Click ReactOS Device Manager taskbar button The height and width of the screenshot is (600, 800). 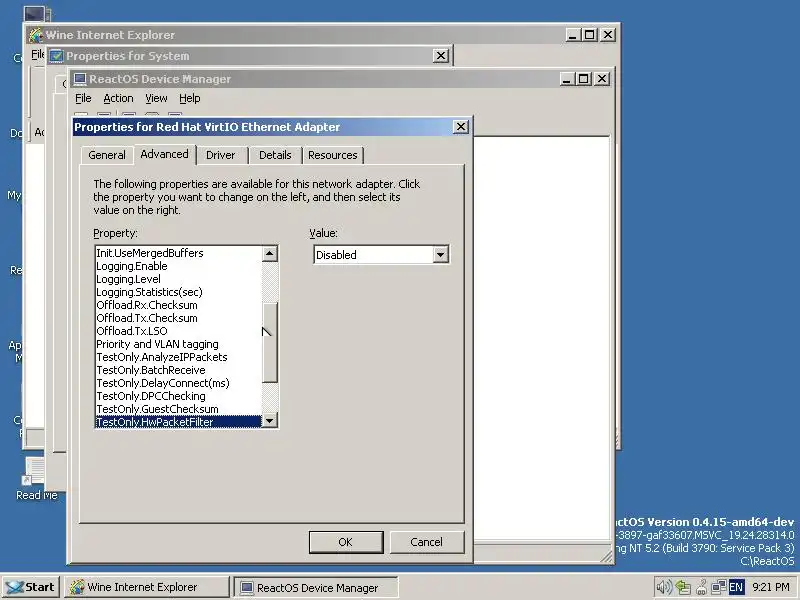tap(315, 587)
